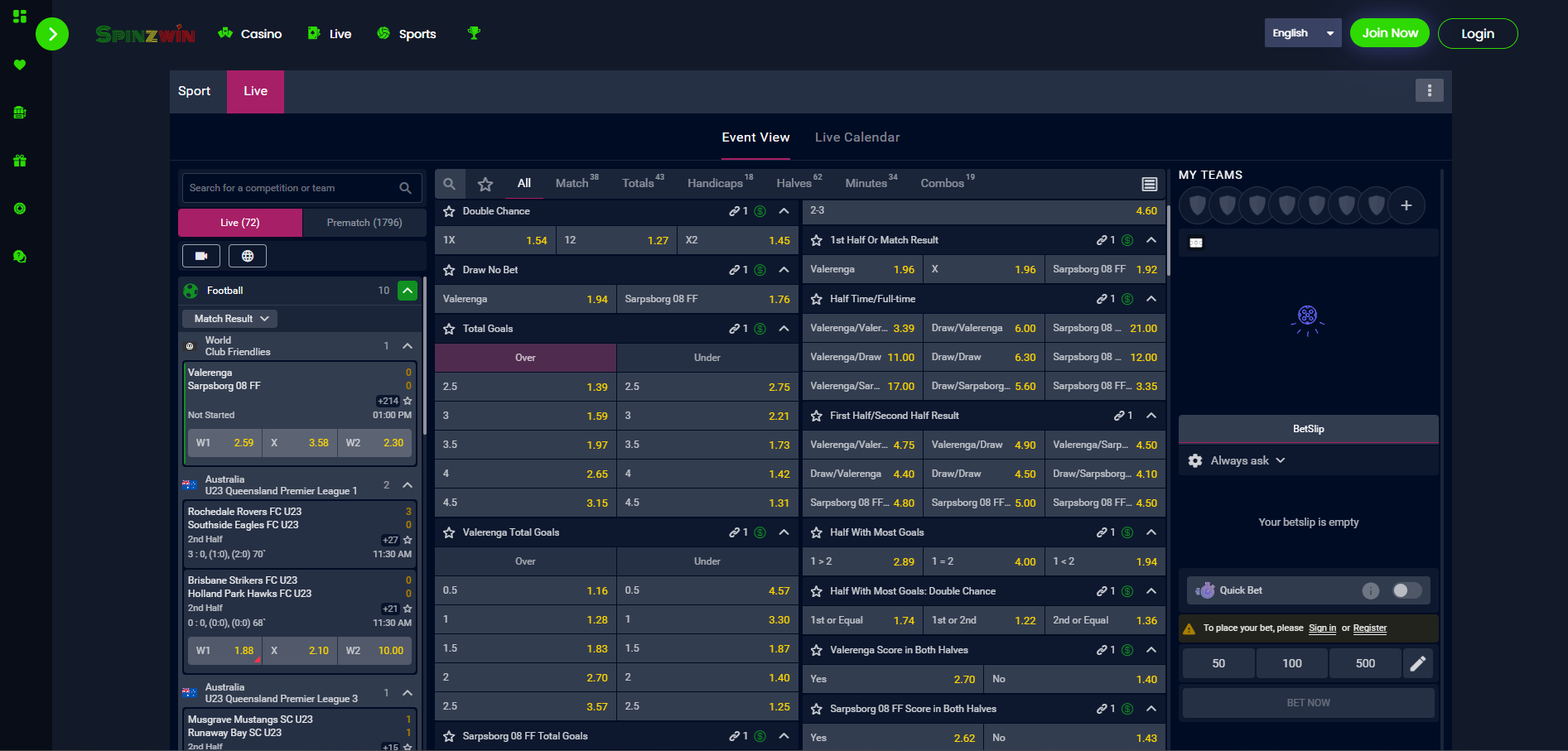
Task: Filter live events with video stream
Action: pyautogui.click(x=201, y=256)
